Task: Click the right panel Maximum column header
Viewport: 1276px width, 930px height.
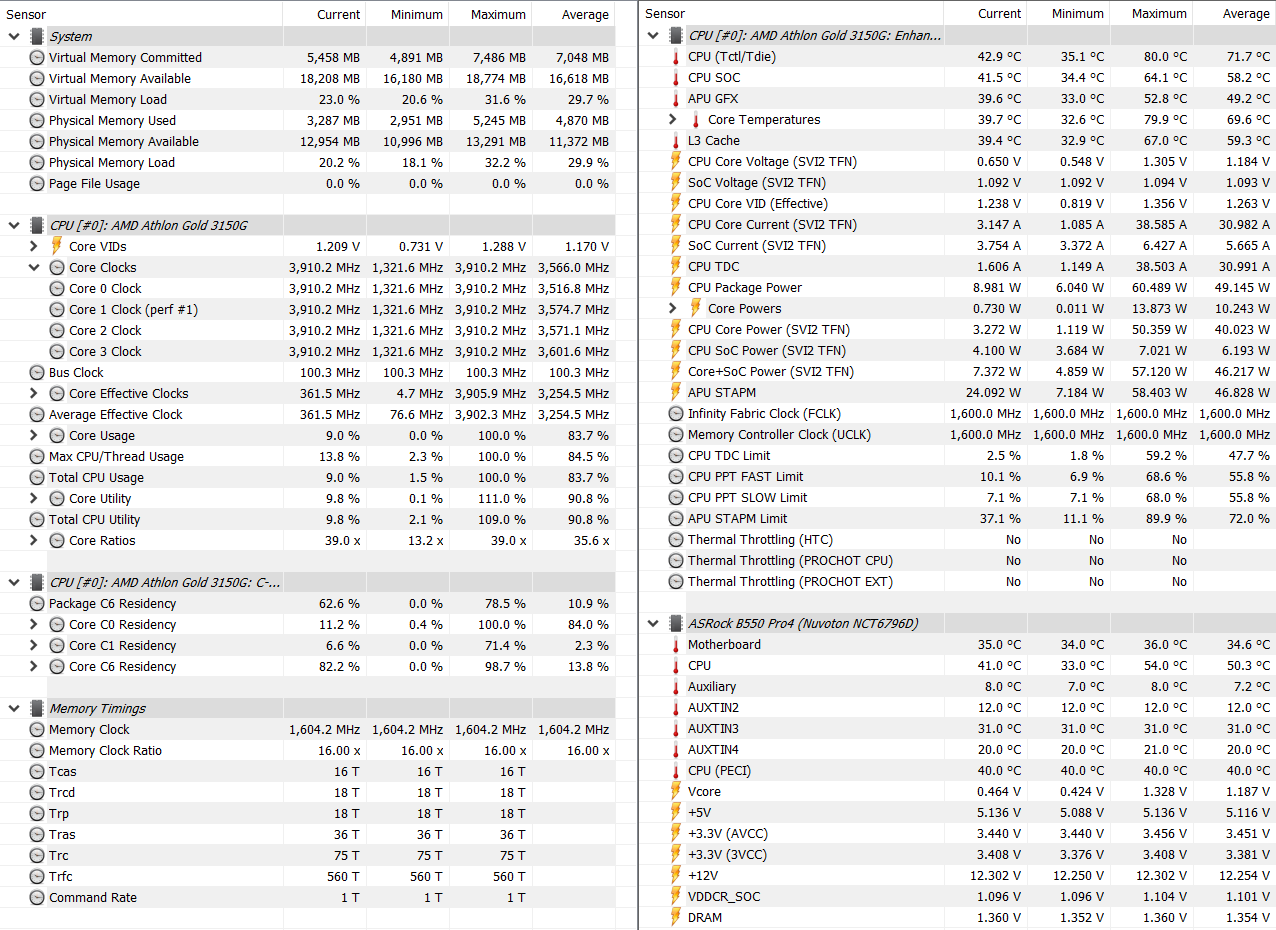Action: (1152, 14)
